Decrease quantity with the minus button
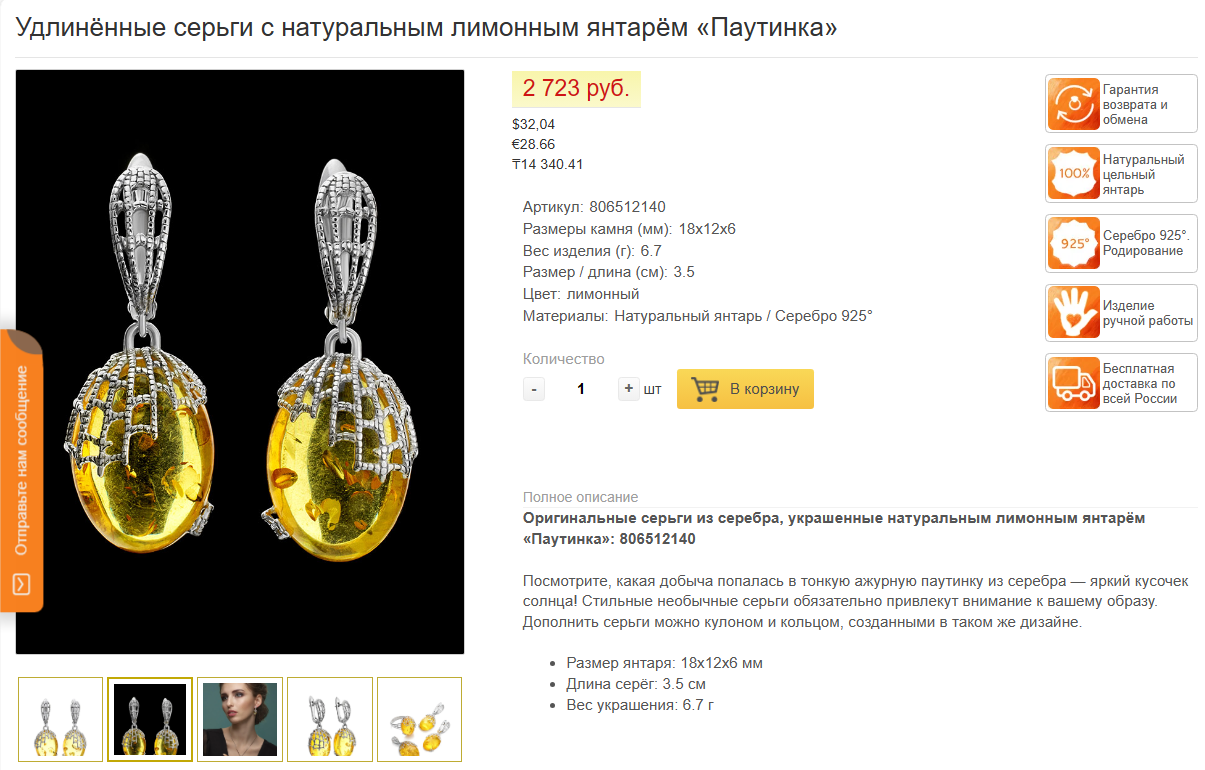Screen dimensions: 1205x770 click(534, 389)
